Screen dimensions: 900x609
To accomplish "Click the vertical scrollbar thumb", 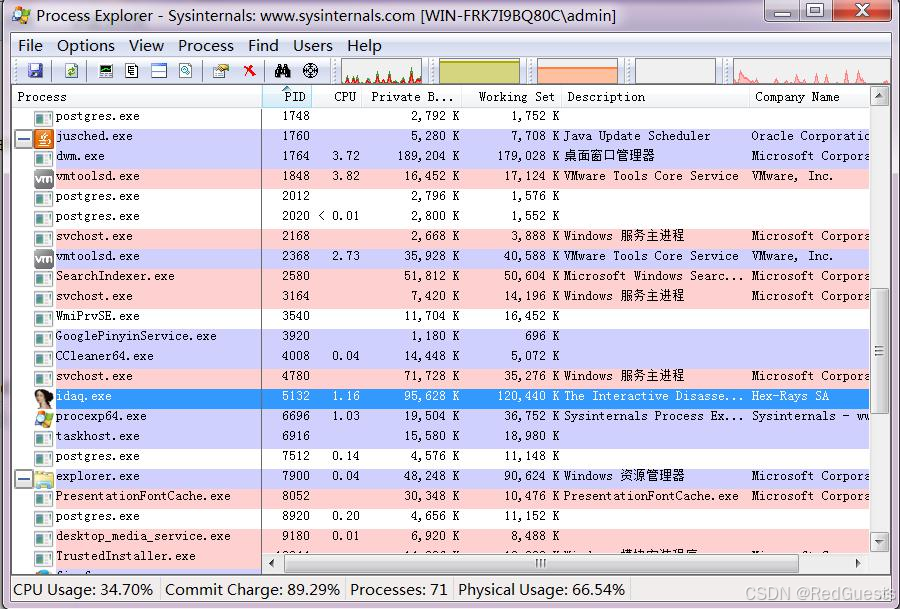I will [879, 351].
